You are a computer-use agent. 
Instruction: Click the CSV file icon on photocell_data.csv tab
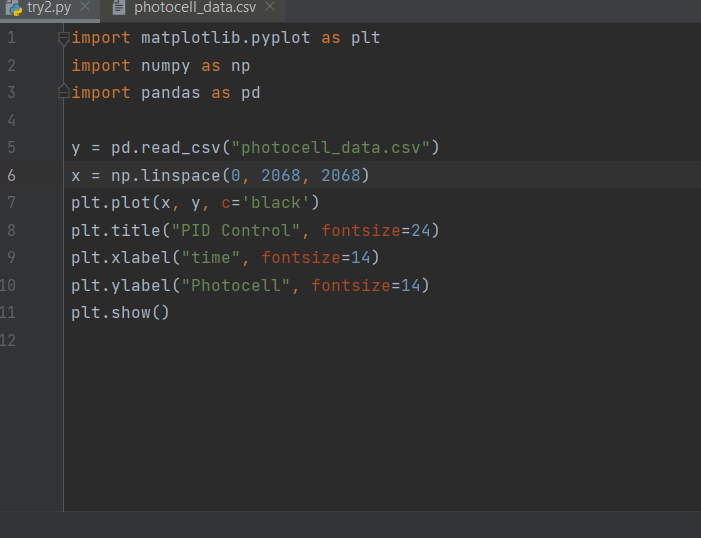[119, 8]
